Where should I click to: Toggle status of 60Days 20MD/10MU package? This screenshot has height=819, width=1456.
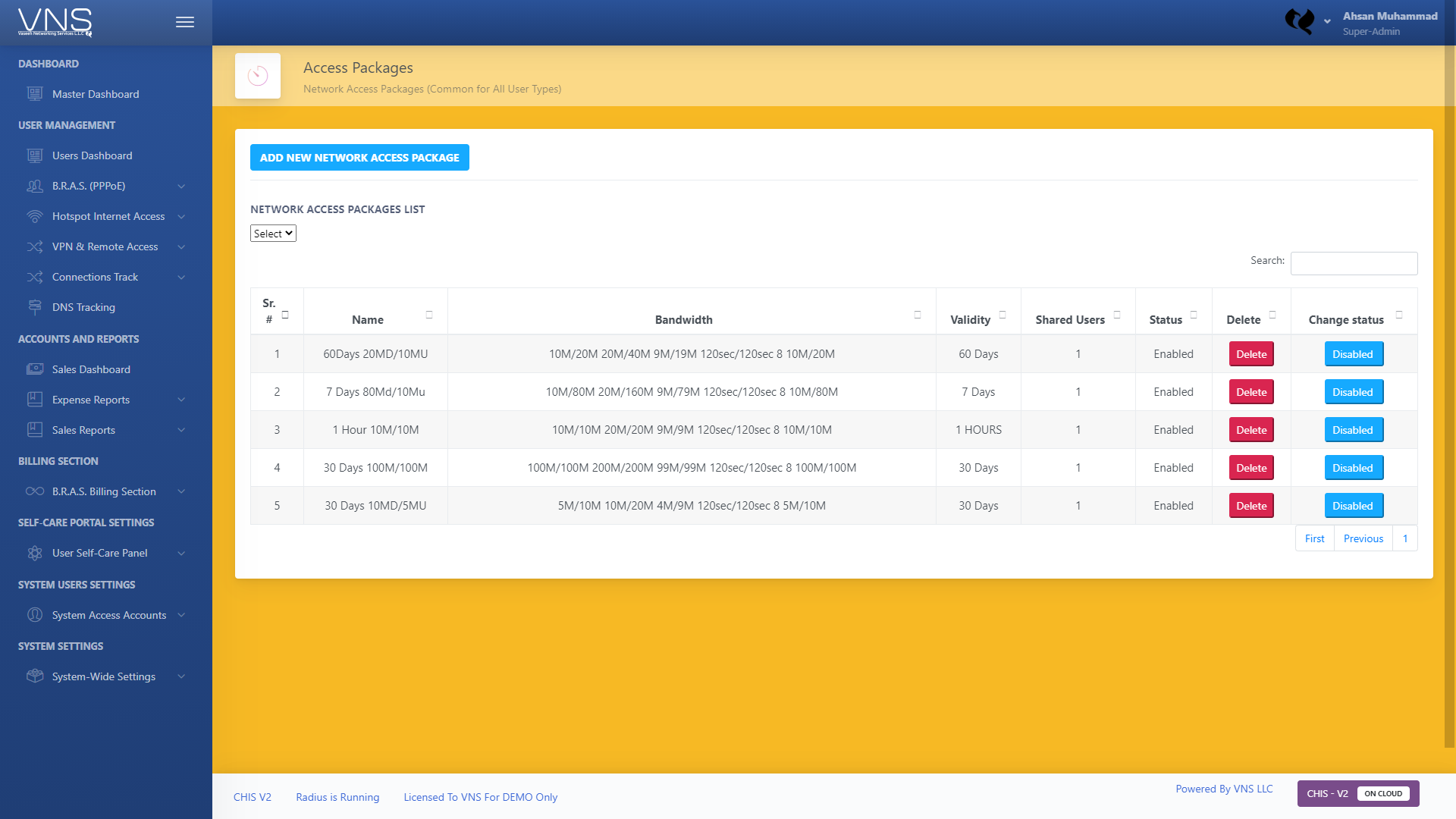[x=1353, y=354]
